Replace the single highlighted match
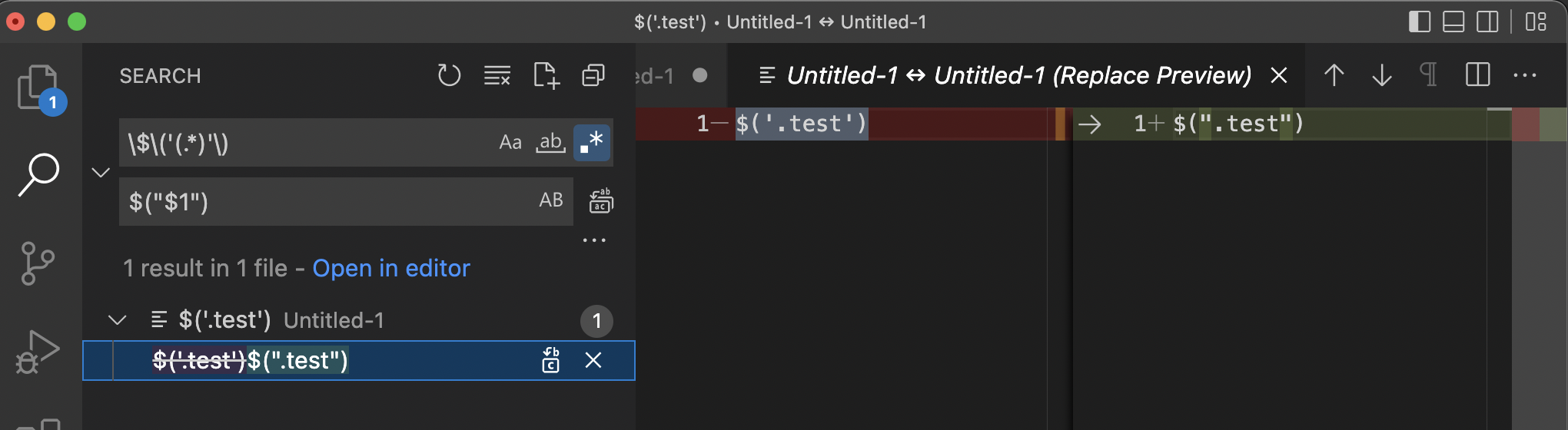 (x=551, y=360)
